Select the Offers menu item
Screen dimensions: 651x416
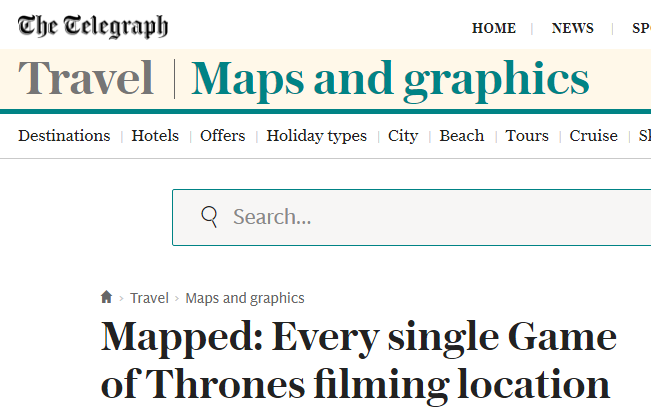click(223, 136)
